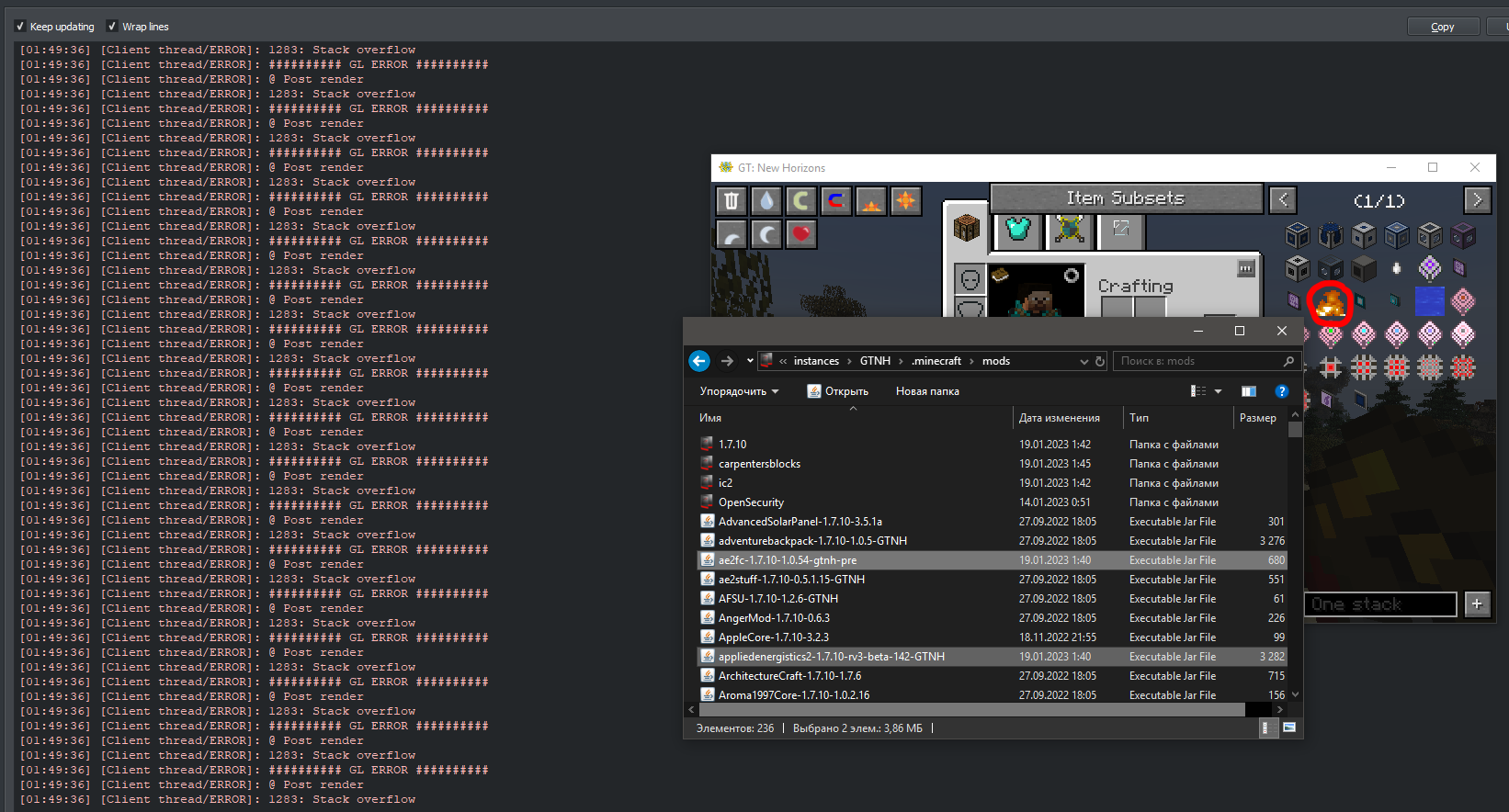Select the ic2 folder
The height and width of the screenshot is (812, 1509).
[x=725, y=483]
